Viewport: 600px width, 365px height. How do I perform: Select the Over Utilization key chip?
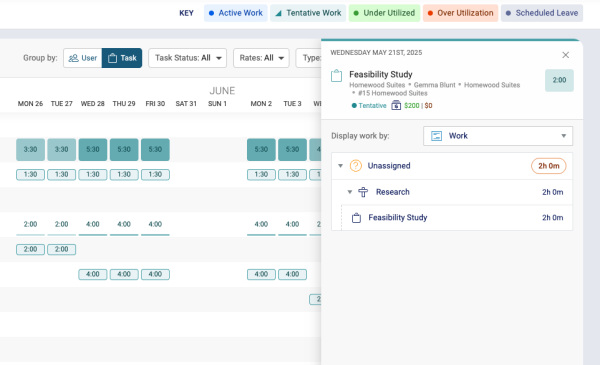coord(461,13)
